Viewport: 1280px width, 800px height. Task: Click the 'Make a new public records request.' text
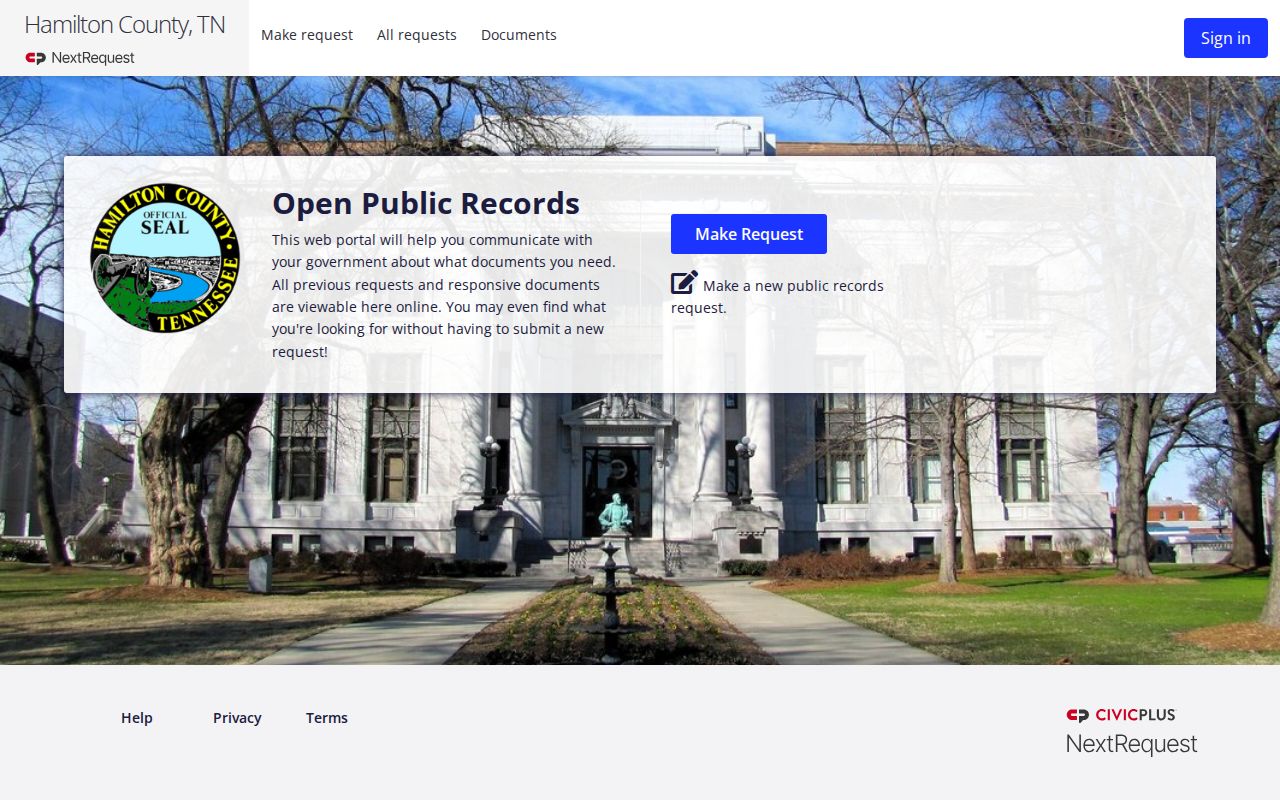tap(777, 297)
